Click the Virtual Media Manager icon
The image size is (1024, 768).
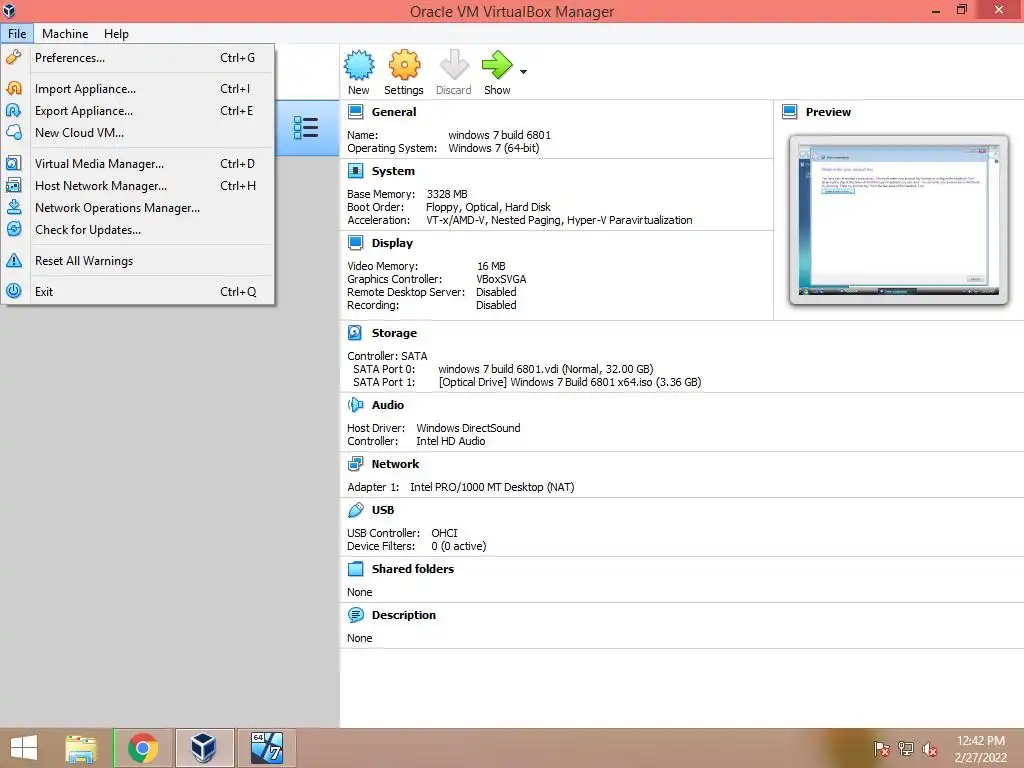(x=14, y=163)
